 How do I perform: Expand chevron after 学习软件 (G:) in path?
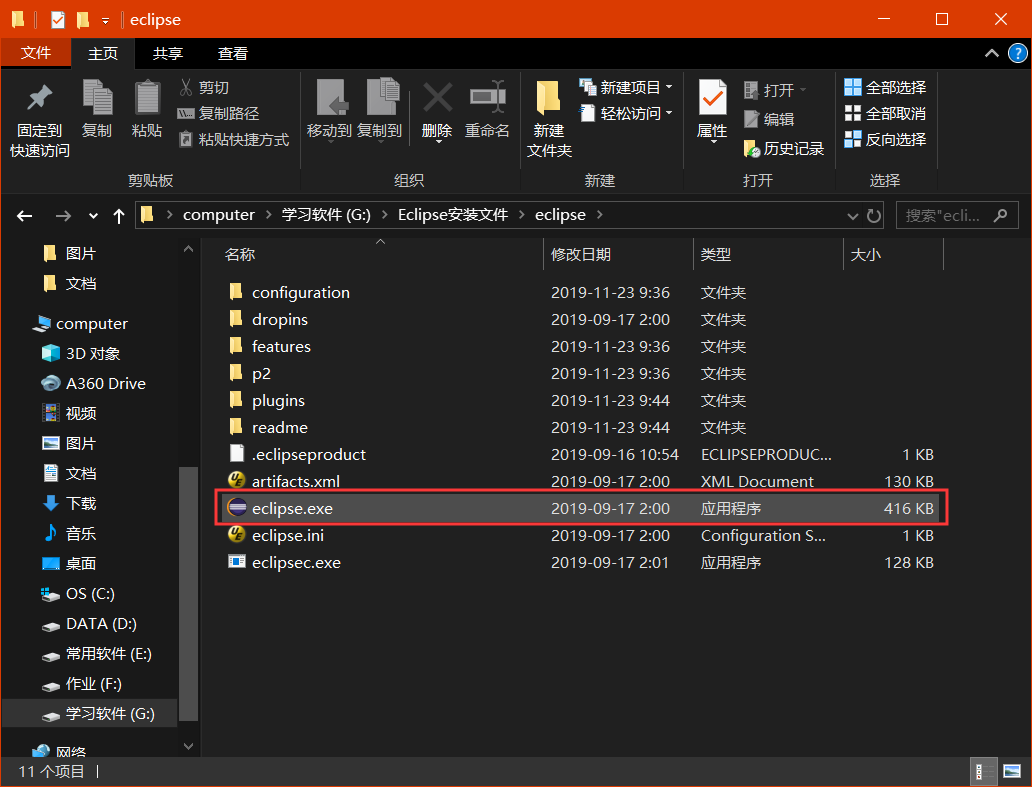pyautogui.click(x=384, y=215)
